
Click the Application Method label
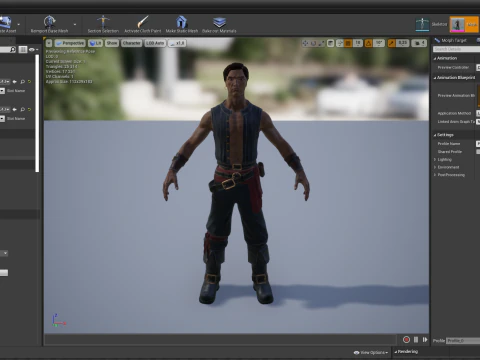(454, 113)
